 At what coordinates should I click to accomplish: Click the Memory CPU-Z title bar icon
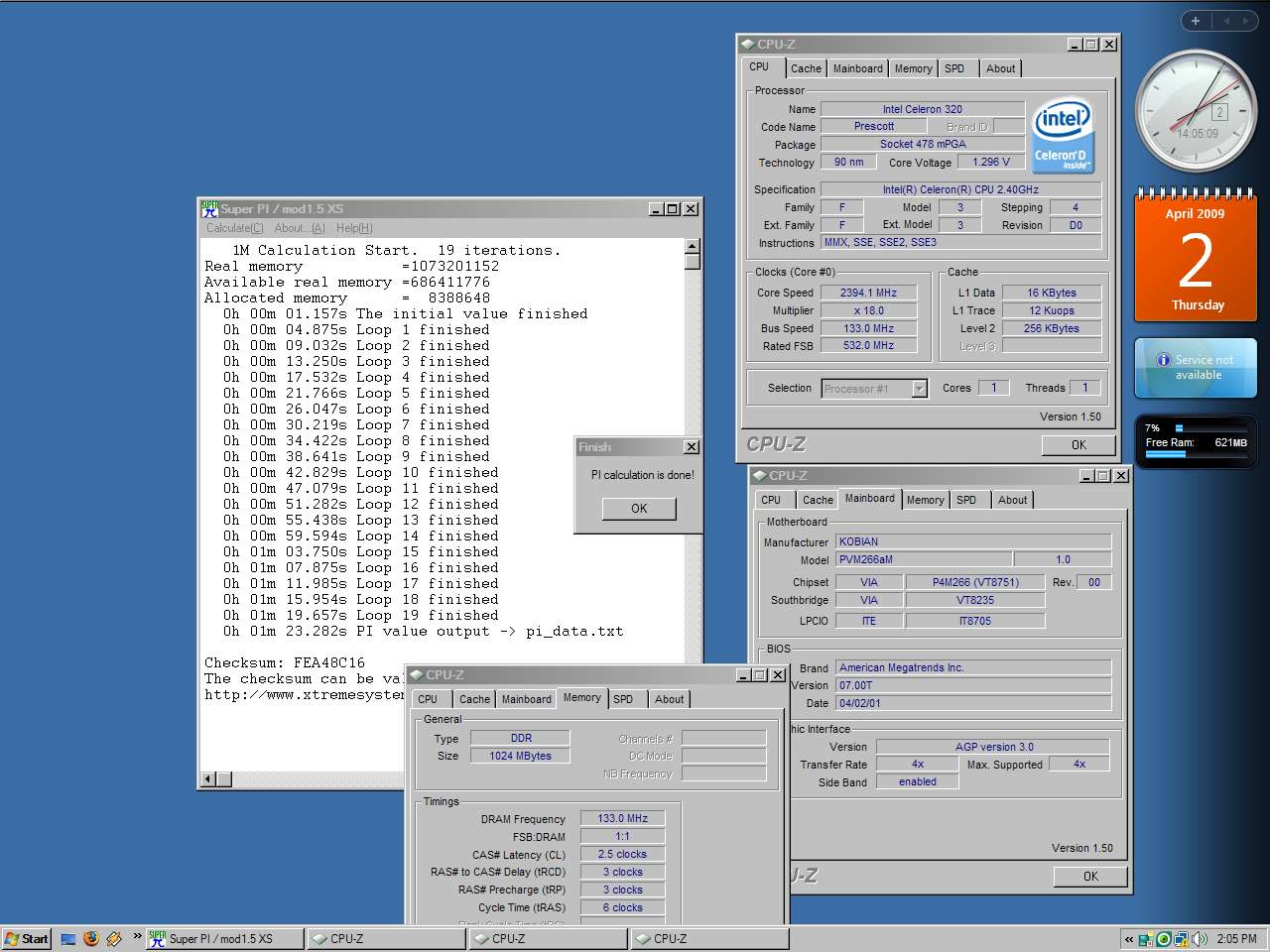[416, 674]
